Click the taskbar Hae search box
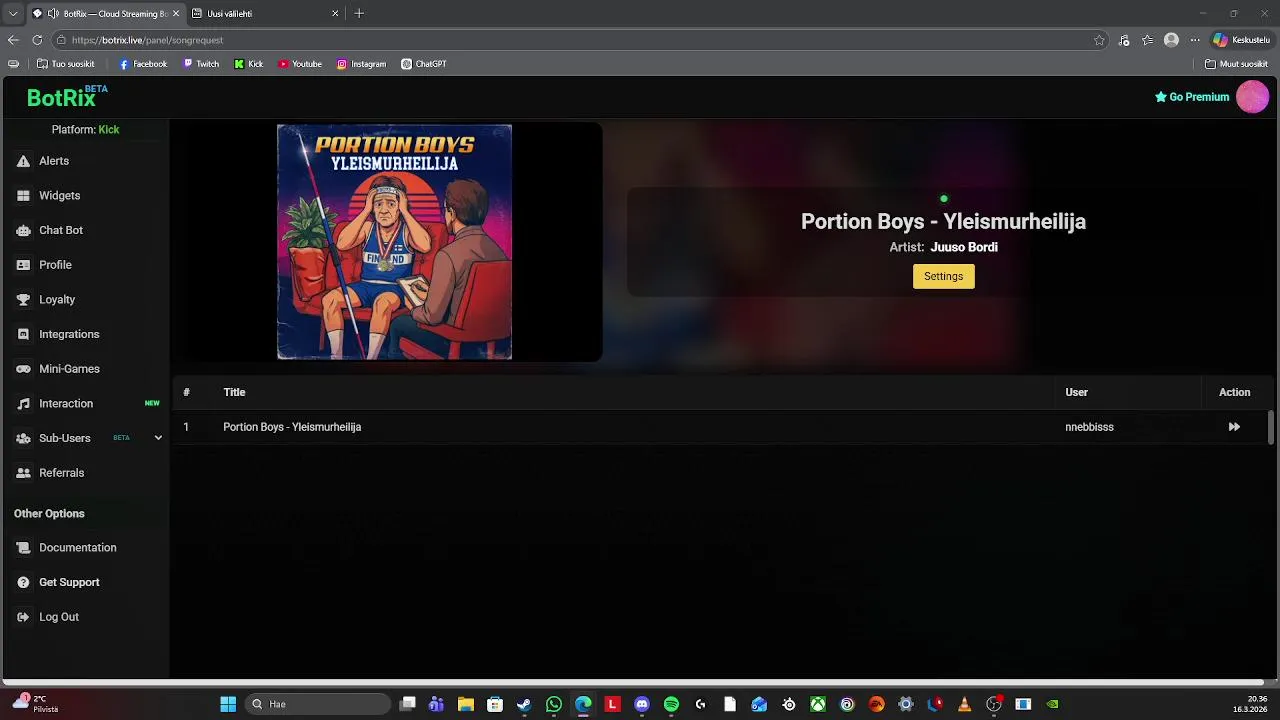Image resolution: width=1280 pixels, height=720 pixels. click(318, 704)
